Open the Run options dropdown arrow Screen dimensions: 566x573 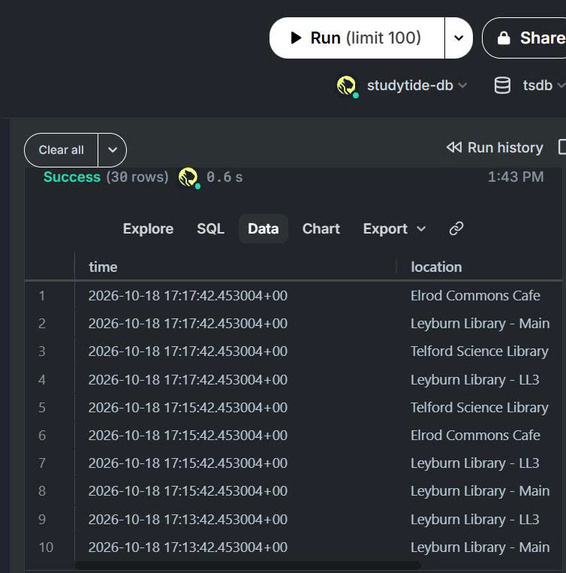459,38
